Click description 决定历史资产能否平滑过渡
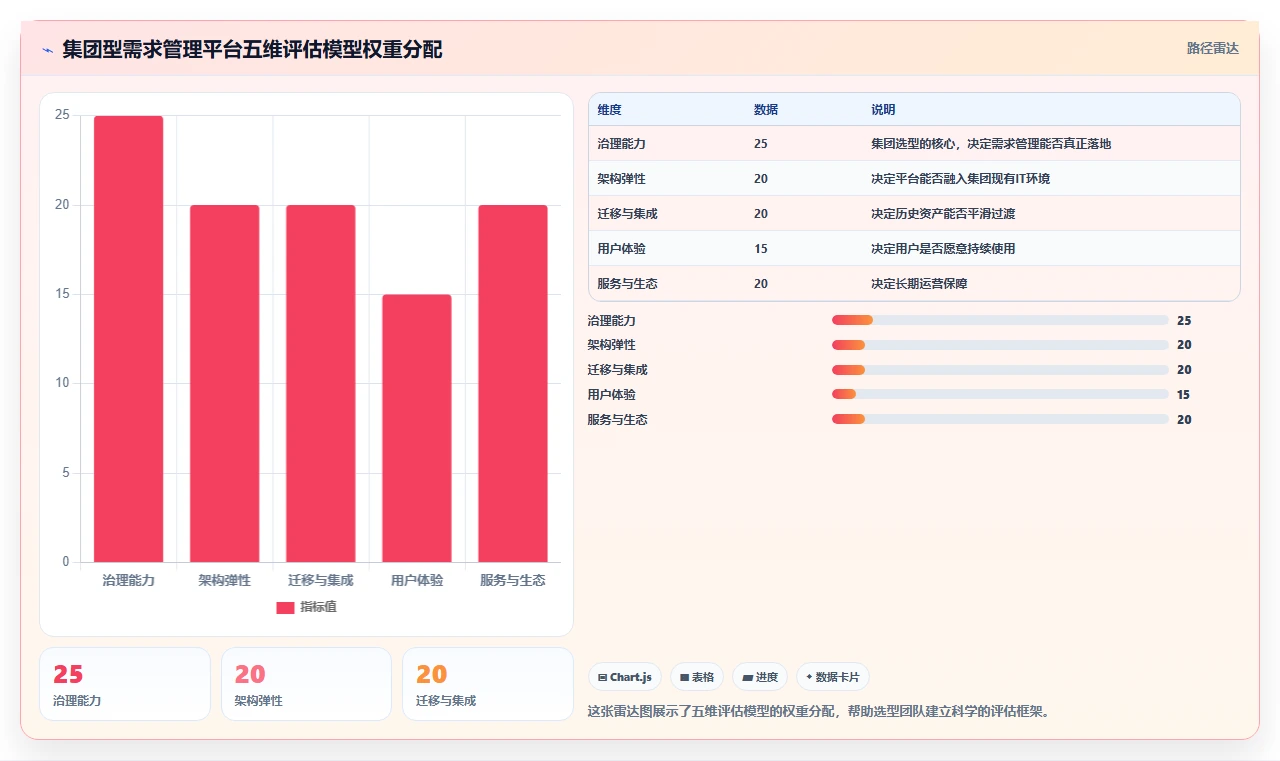1280x761 pixels. [943, 214]
